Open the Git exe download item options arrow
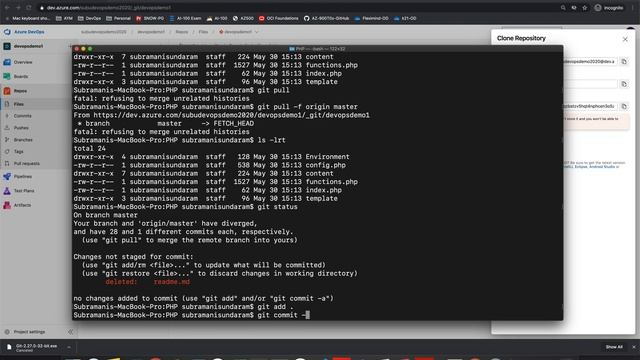 69,347
